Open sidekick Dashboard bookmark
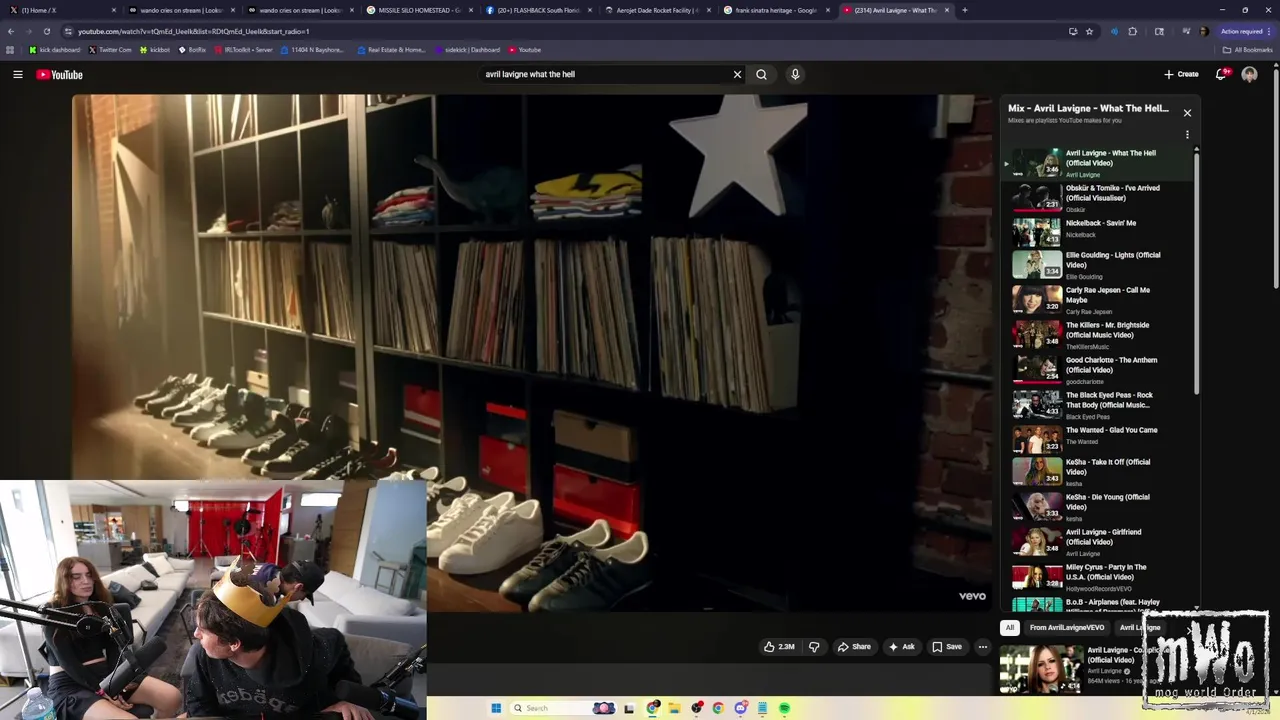The image size is (1280, 720). coord(467,50)
